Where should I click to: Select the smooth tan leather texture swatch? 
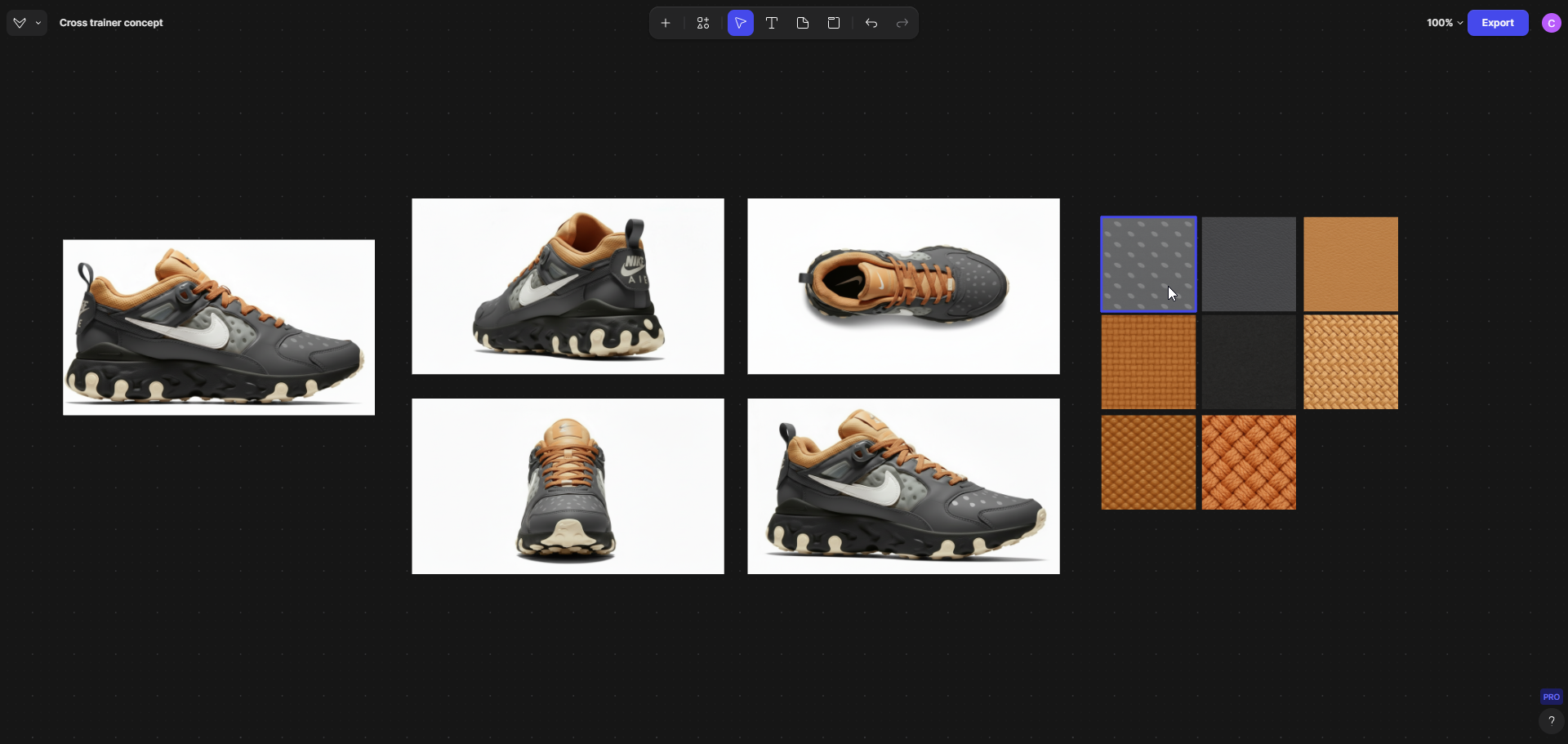point(1351,264)
